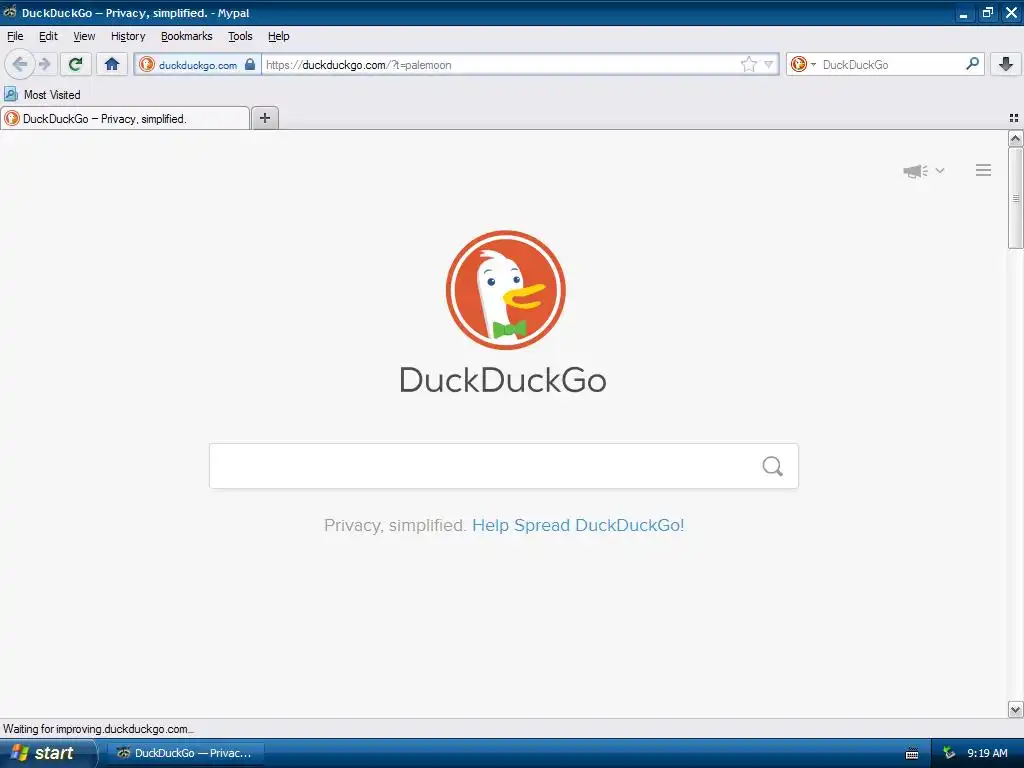Show all tabs with the grid icon
This screenshot has height=768, width=1024.
[x=1014, y=118]
